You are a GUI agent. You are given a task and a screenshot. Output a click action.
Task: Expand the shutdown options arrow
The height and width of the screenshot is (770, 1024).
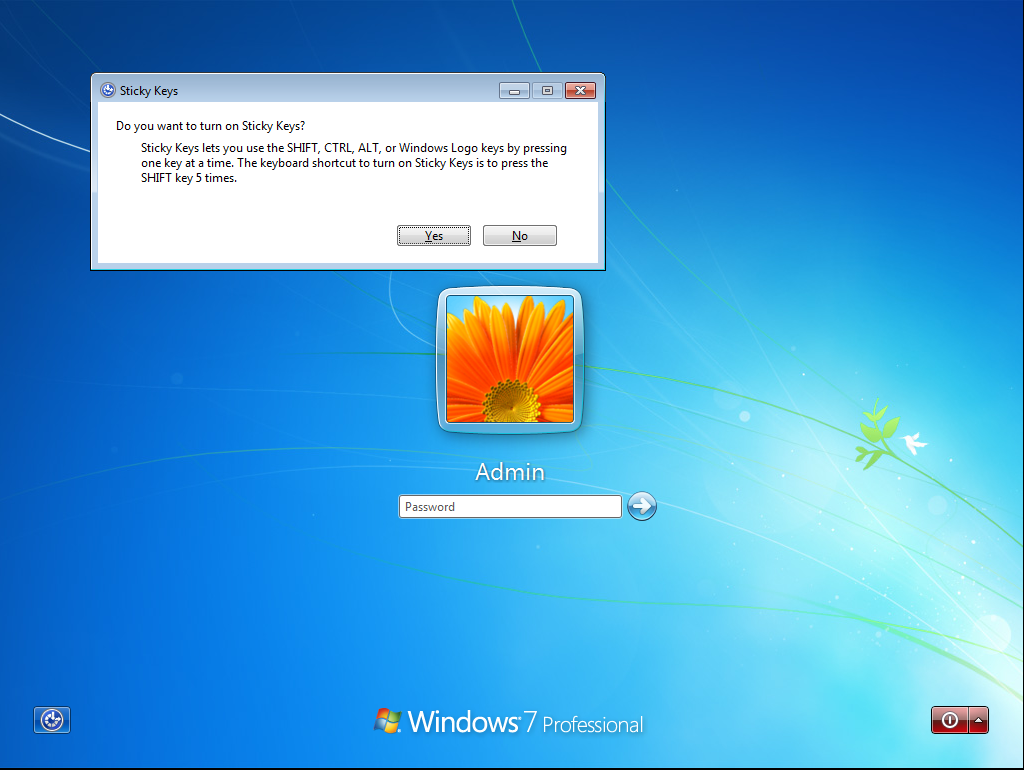[x=978, y=720]
